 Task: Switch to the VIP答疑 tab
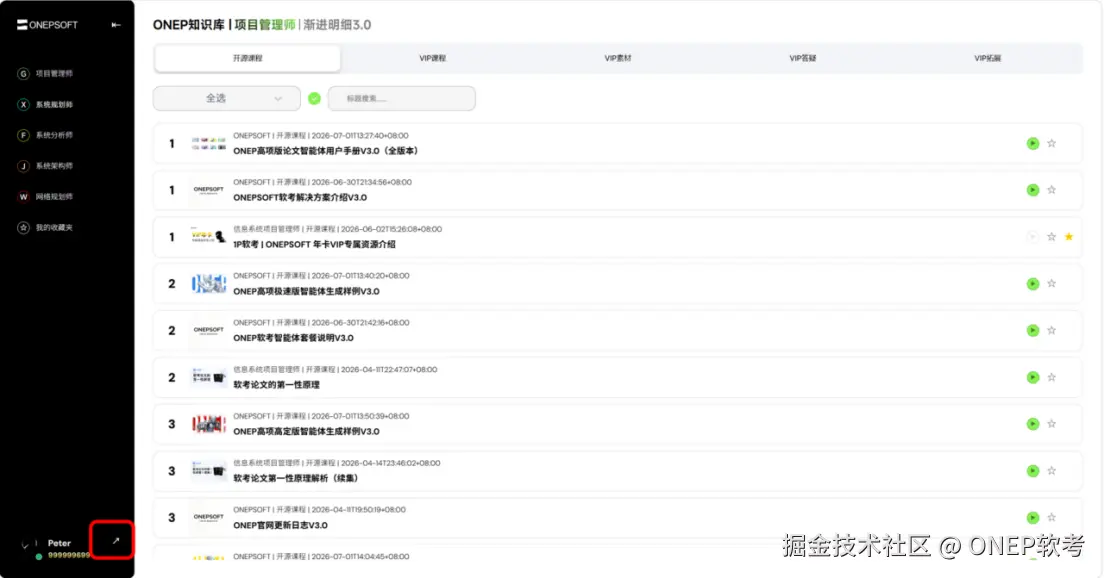803,58
